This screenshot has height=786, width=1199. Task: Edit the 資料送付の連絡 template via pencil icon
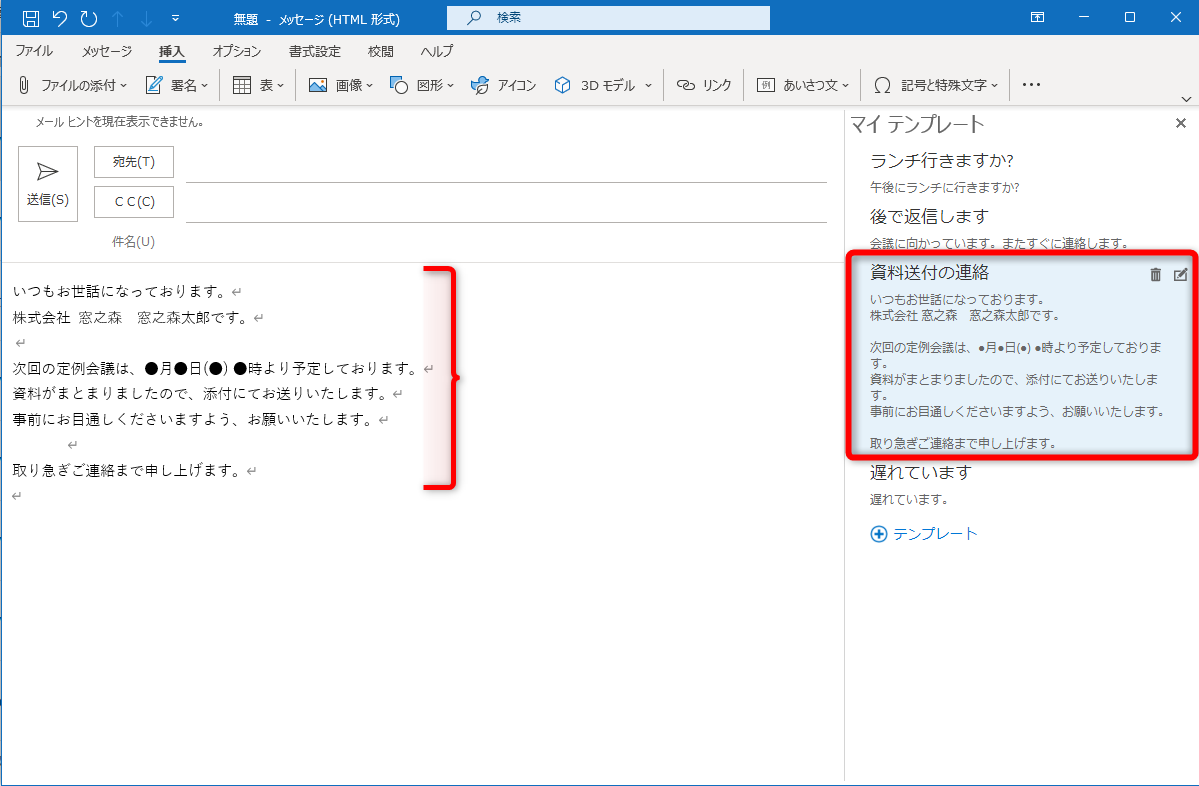tap(1181, 274)
